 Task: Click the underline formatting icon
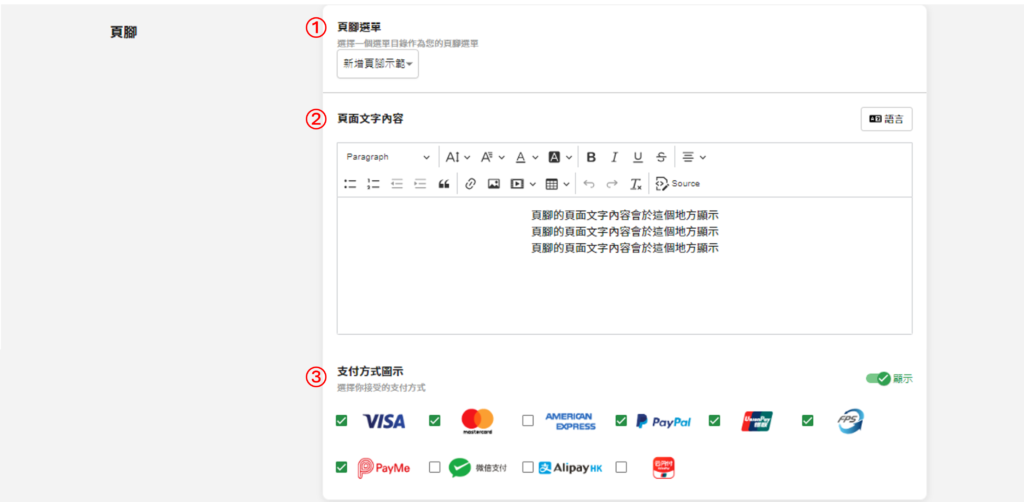pyautogui.click(x=637, y=157)
